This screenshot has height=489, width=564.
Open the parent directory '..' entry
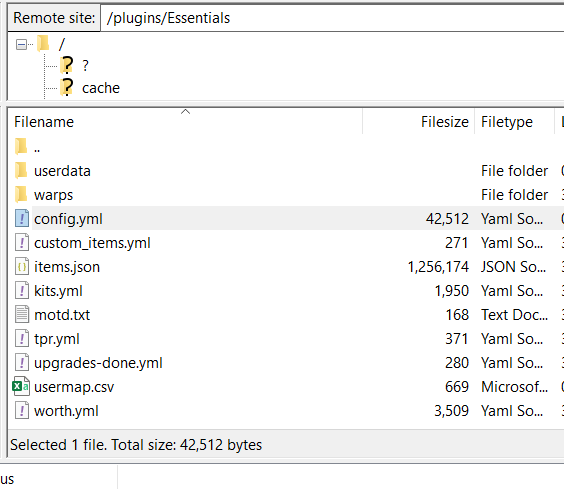tap(37, 147)
